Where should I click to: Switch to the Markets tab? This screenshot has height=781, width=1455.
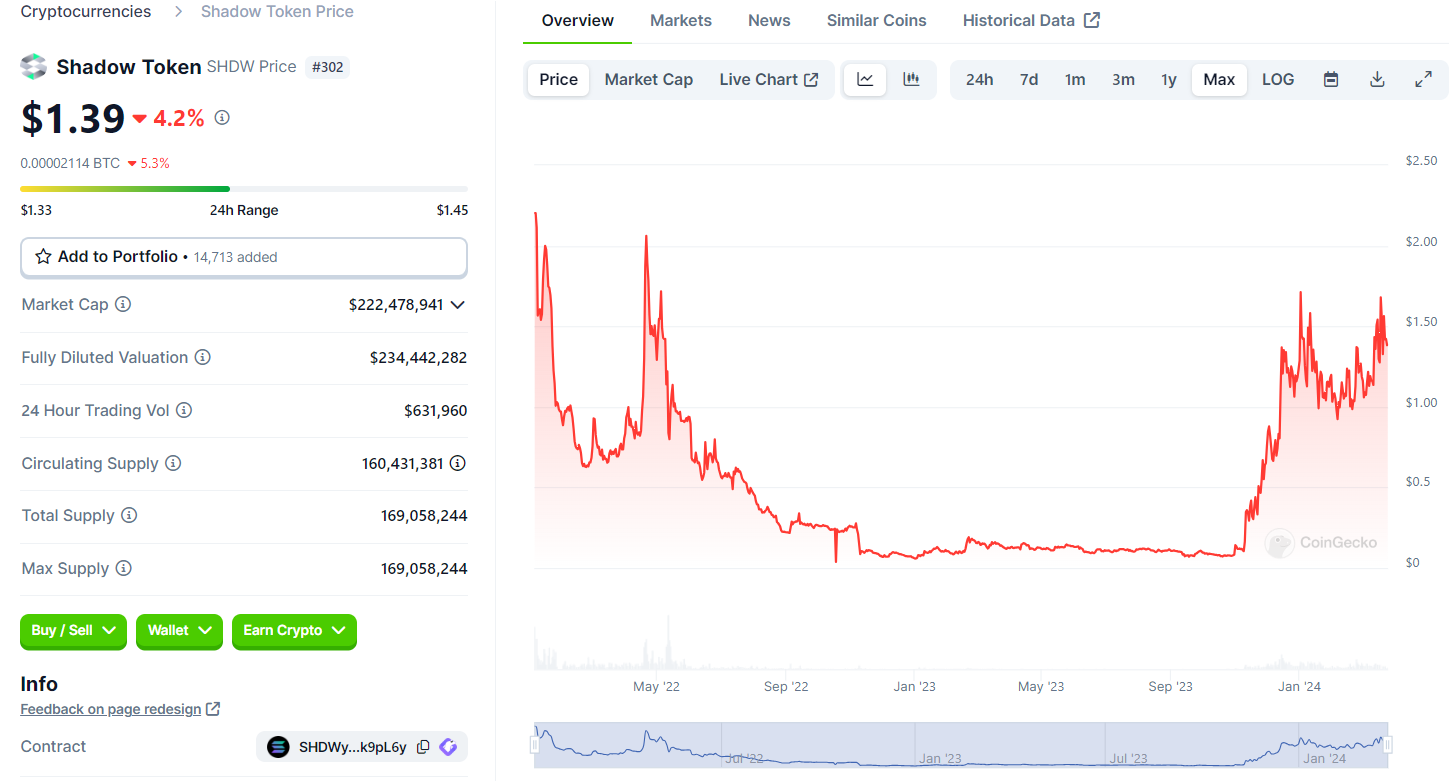pyautogui.click(x=680, y=19)
